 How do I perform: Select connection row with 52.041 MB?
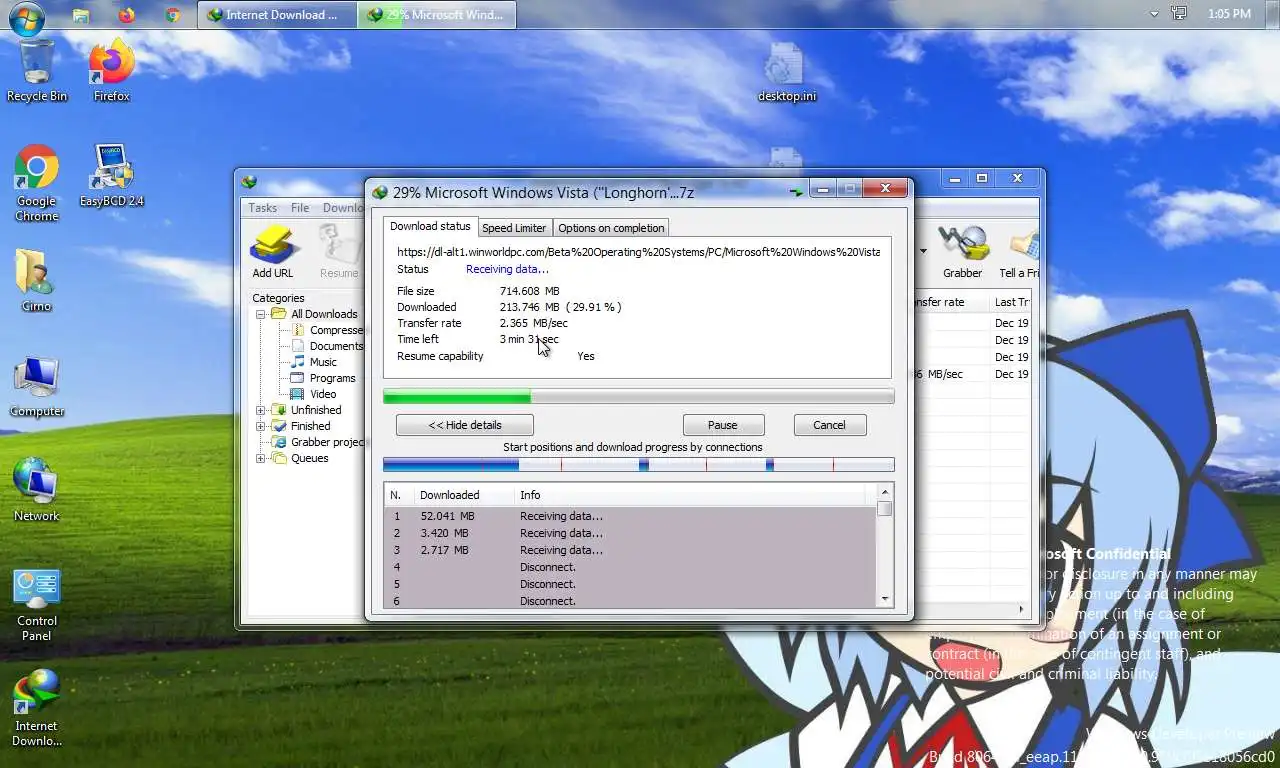pyautogui.click(x=630, y=516)
